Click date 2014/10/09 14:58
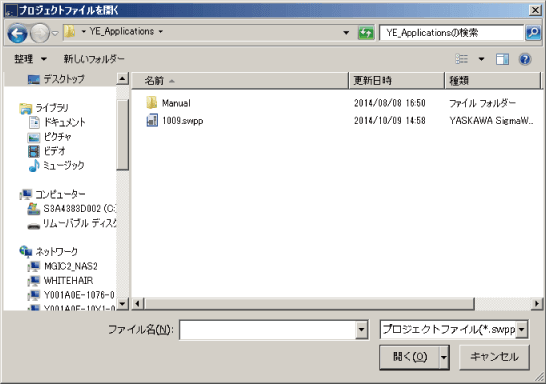The width and height of the screenshot is (546, 384). [x=390, y=120]
